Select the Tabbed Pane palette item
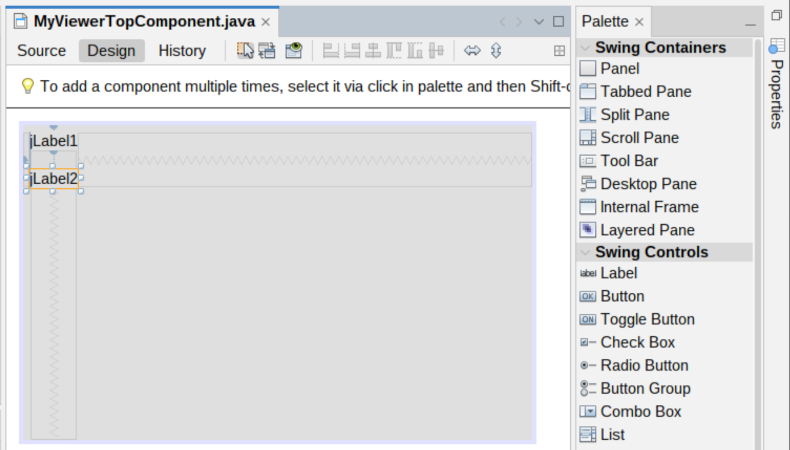Screen dimensions: 790x450 tap(645, 92)
